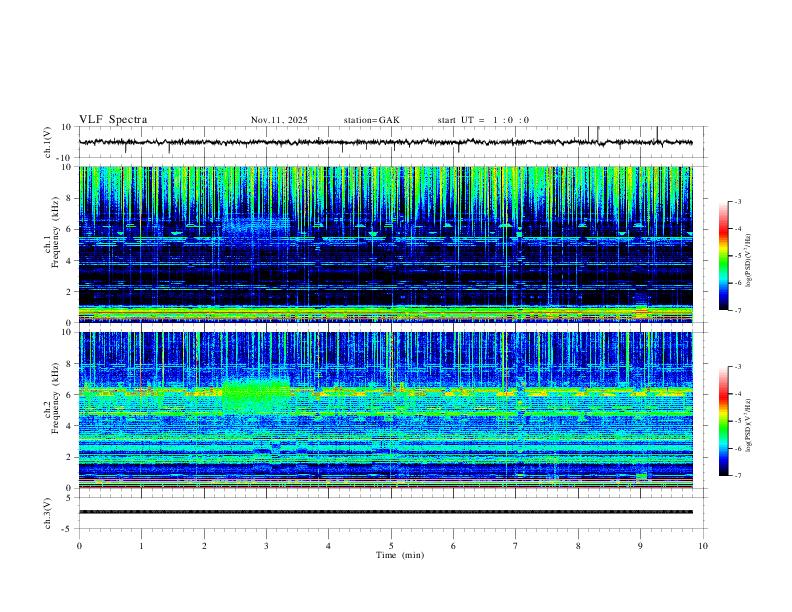
Task: Click the ch.2 spectrogram color bar
Action: coord(724,421)
